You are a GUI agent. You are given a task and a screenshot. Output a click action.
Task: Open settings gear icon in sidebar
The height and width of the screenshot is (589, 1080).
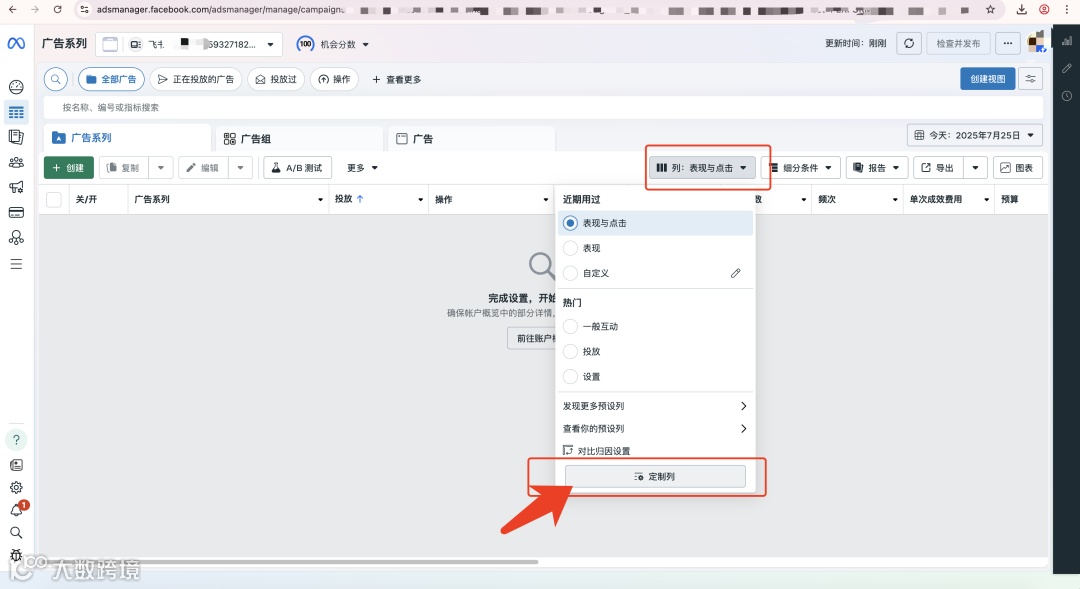coord(16,488)
